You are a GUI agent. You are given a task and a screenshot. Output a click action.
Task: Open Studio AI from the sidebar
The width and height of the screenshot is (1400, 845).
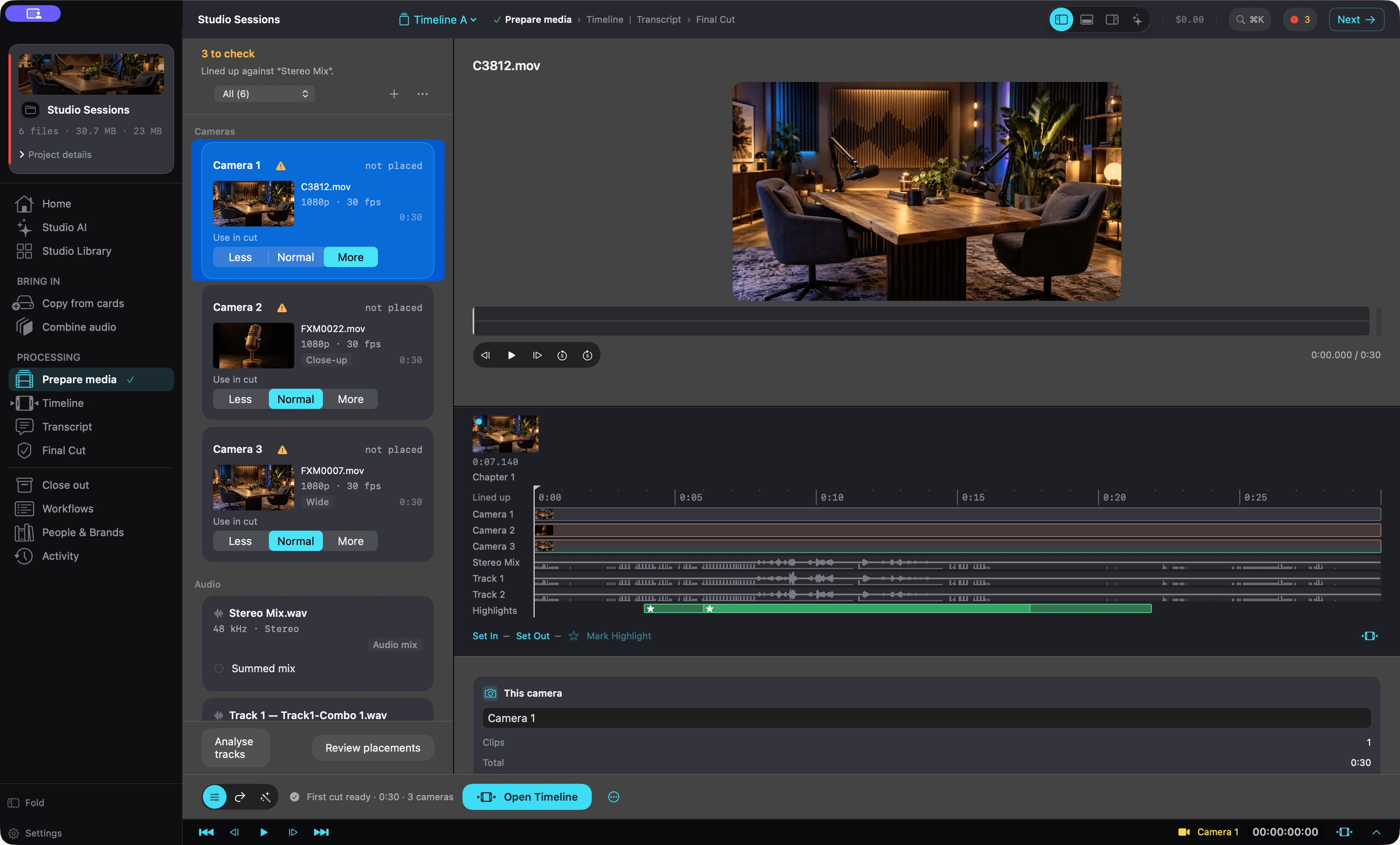(x=64, y=227)
